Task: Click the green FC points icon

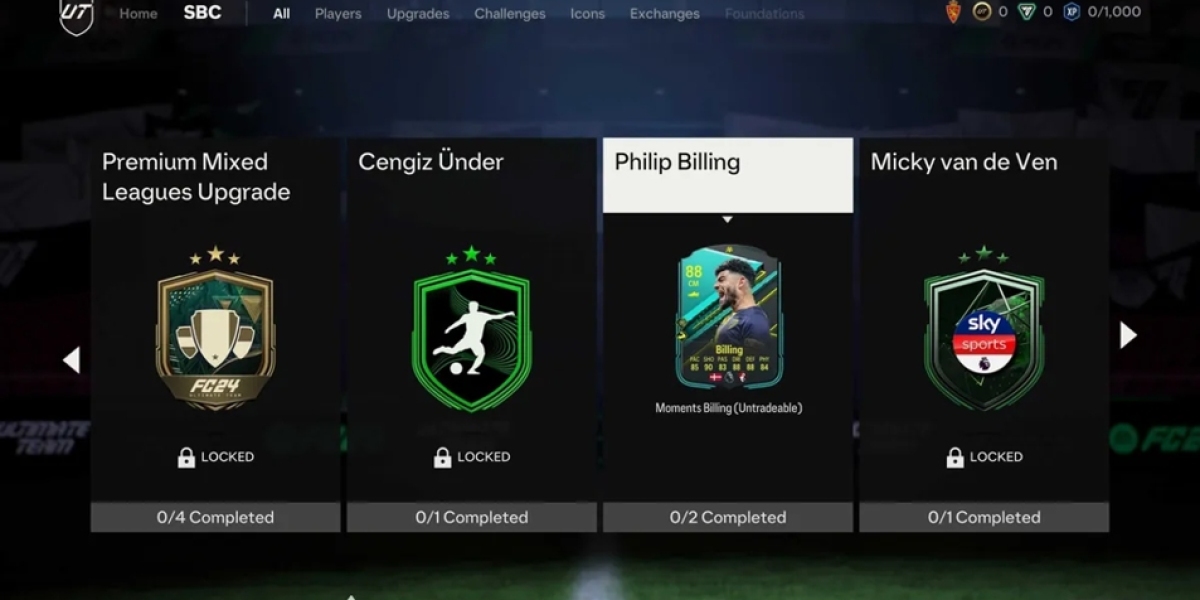Action: [1026, 13]
